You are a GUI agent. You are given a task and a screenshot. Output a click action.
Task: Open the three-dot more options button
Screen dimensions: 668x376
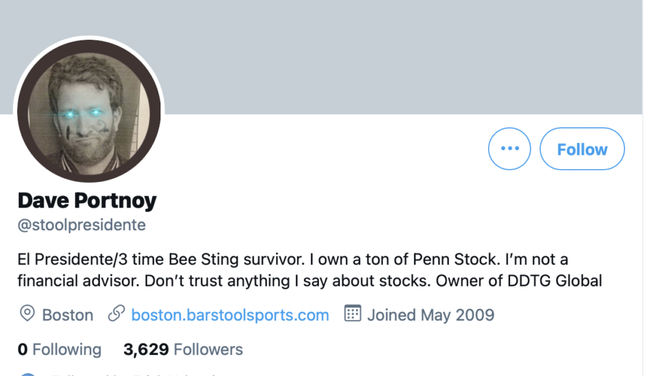(509, 149)
